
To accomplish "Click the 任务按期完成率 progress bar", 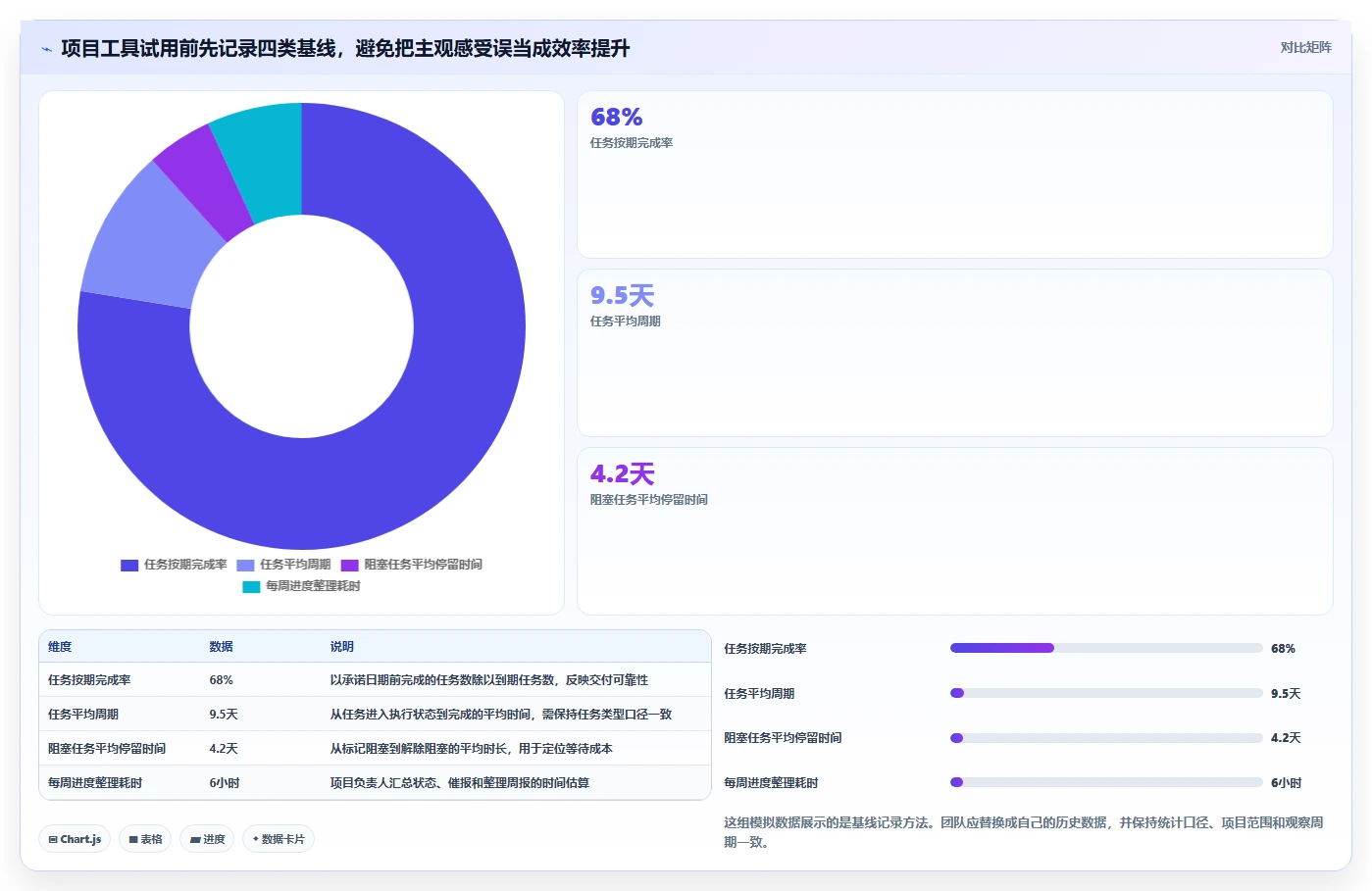I will coord(1106,648).
